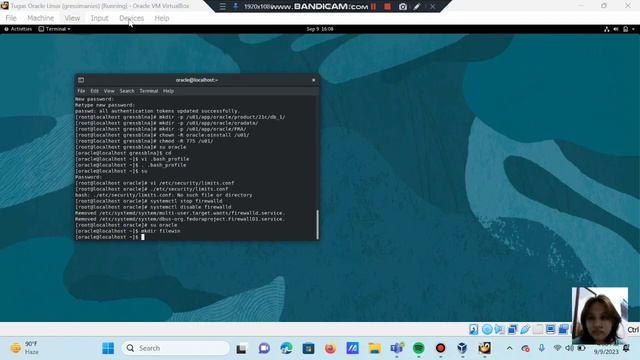Click the Windows taskbar Search box

(176, 348)
